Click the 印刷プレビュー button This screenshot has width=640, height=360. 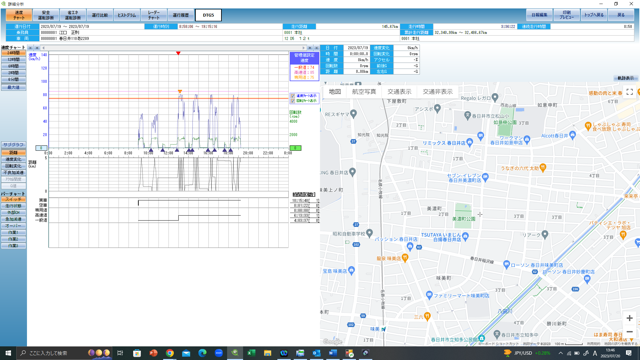point(567,15)
